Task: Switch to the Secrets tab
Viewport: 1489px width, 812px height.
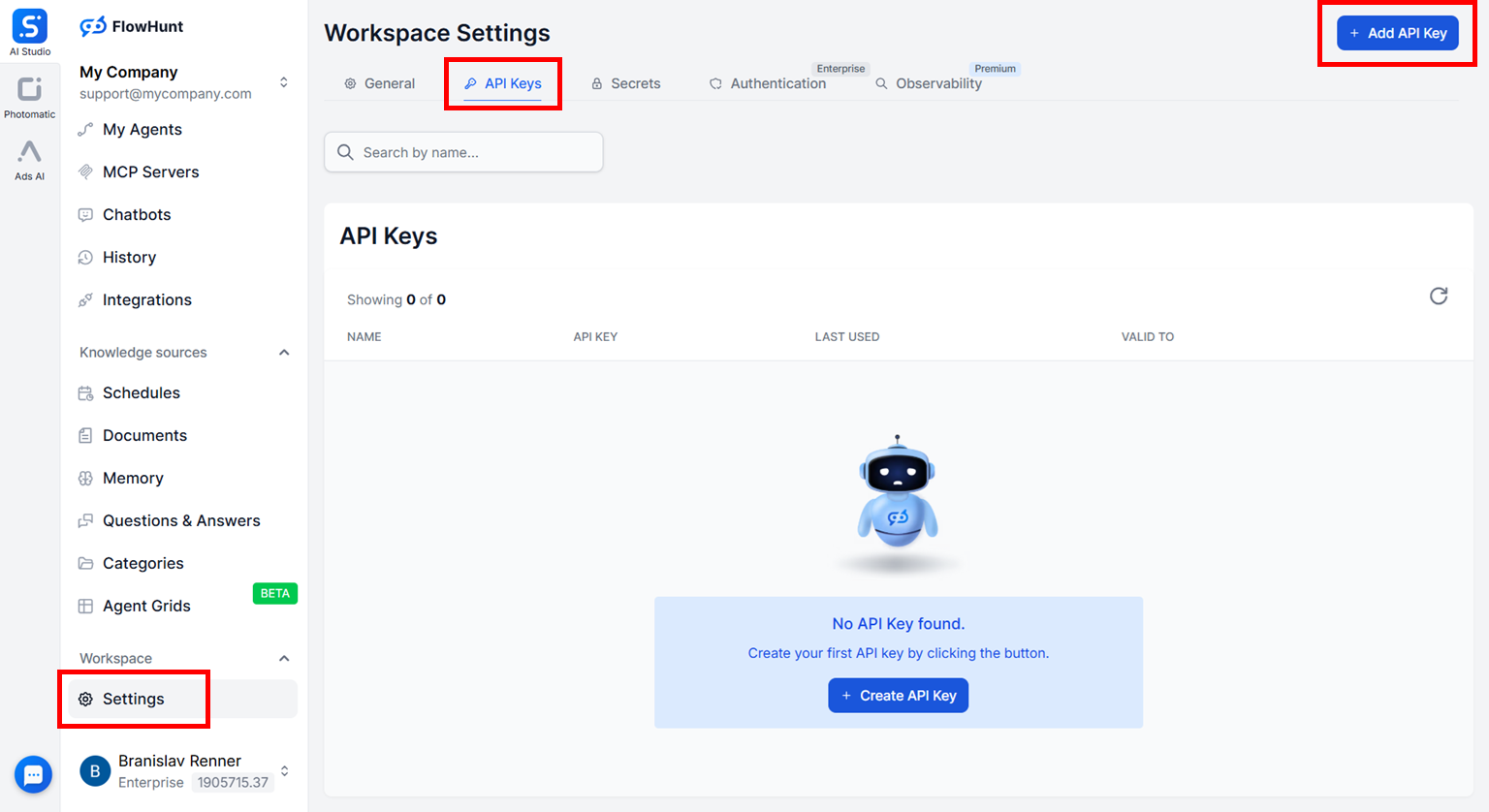Action: [x=625, y=83]
